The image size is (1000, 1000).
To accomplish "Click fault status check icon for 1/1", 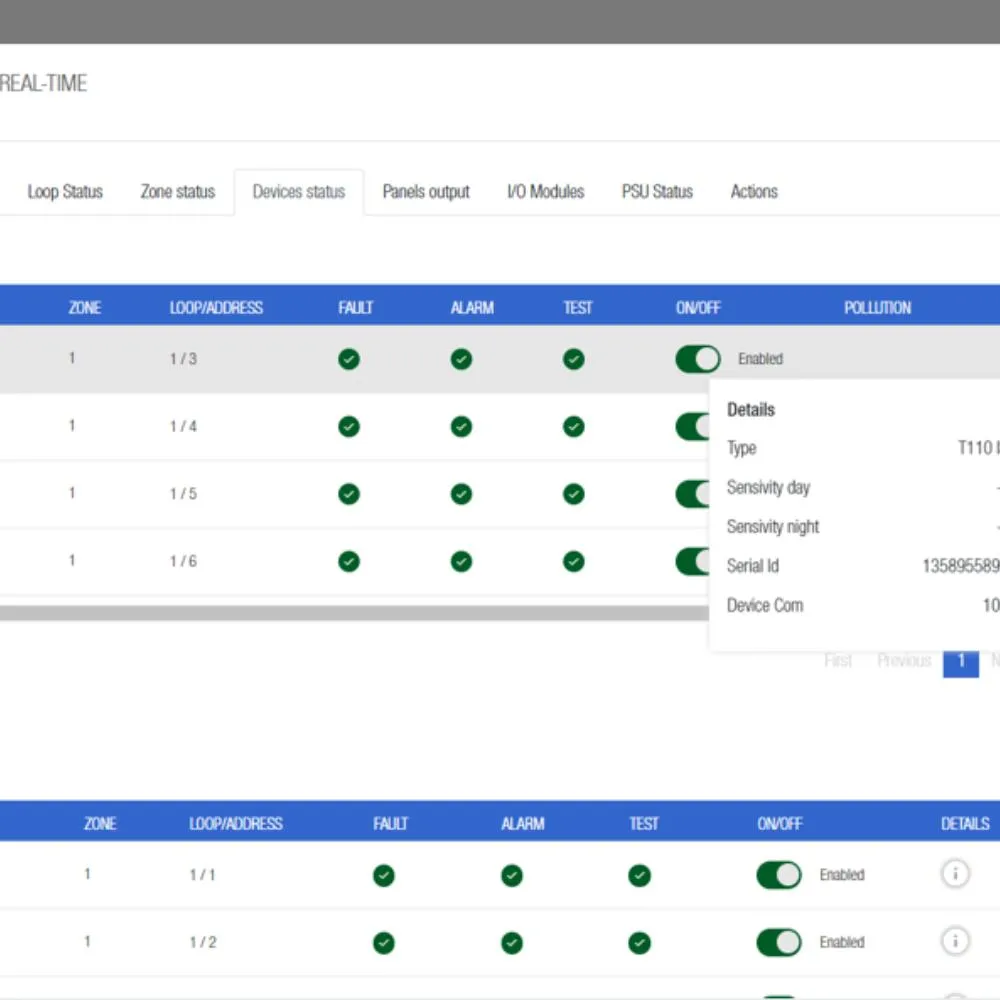I will [x=384, y=876].
